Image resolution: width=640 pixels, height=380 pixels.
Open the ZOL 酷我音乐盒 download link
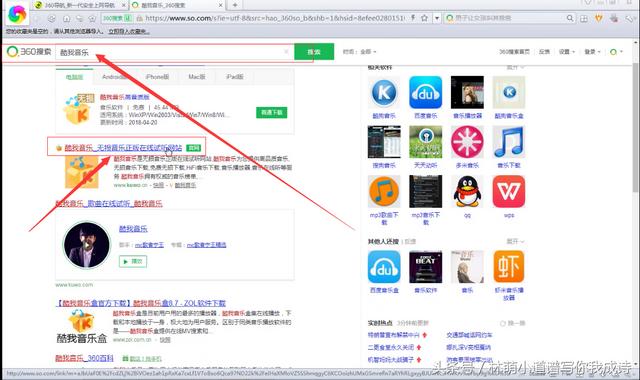(141, 303)
